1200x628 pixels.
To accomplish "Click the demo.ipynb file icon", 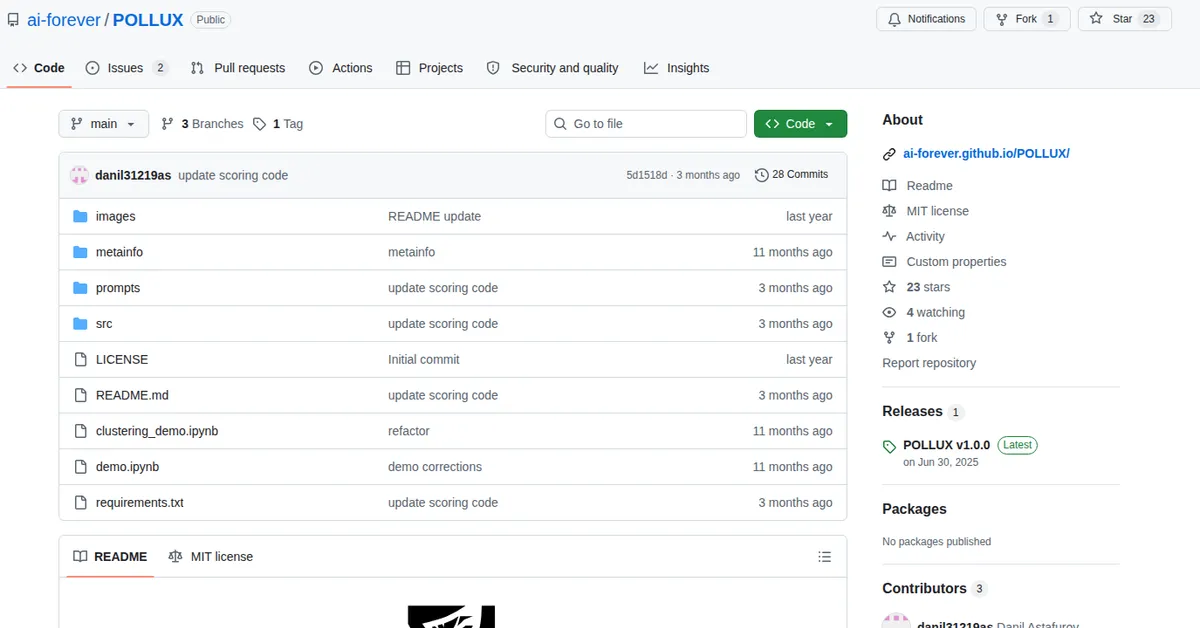I will [x=81, y=467].
